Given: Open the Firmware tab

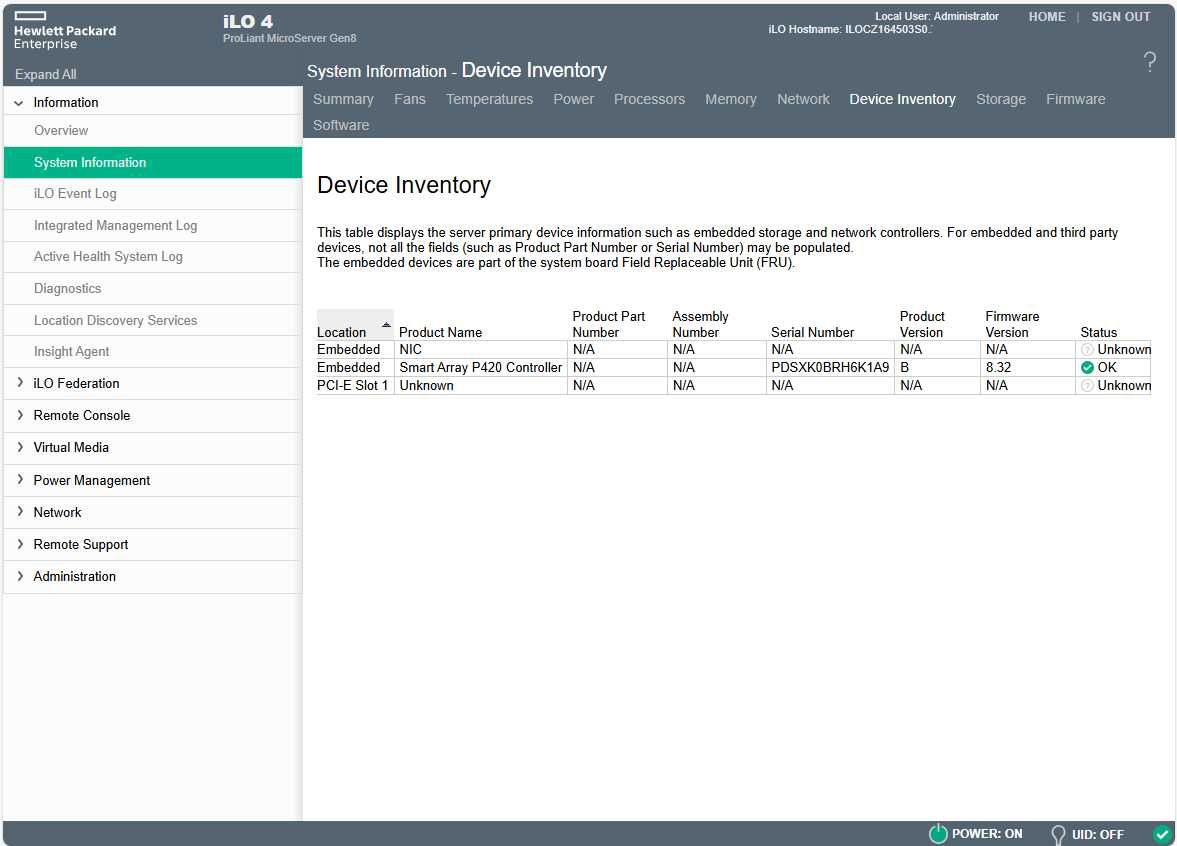Looking at the screenshot, I should coord(1076,99).
